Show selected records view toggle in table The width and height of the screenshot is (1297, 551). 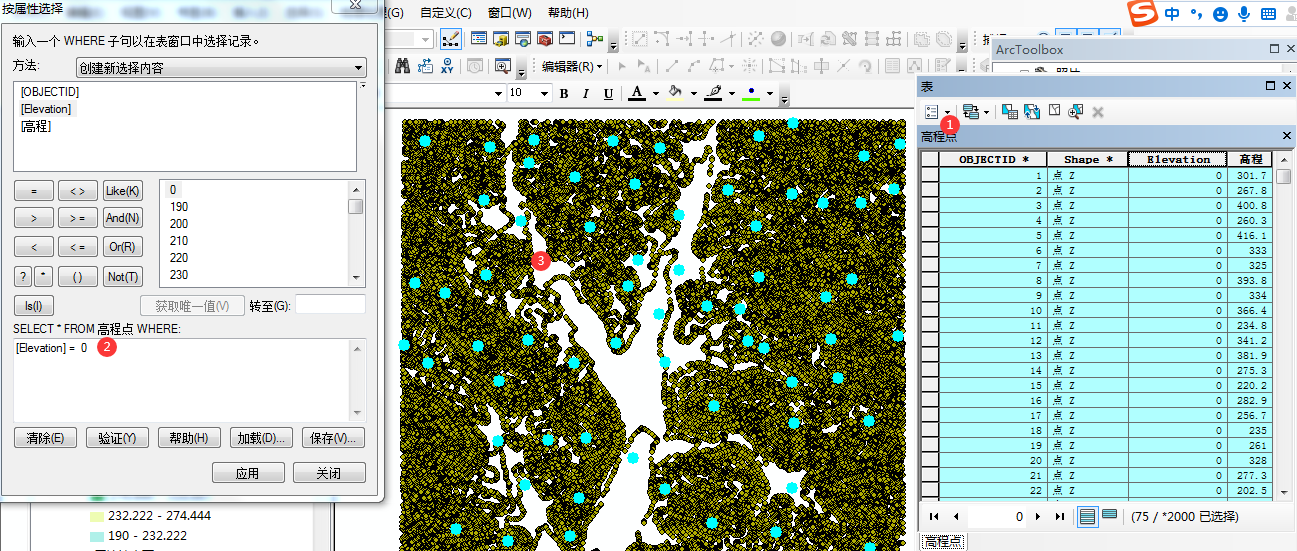click(1109, 516)
